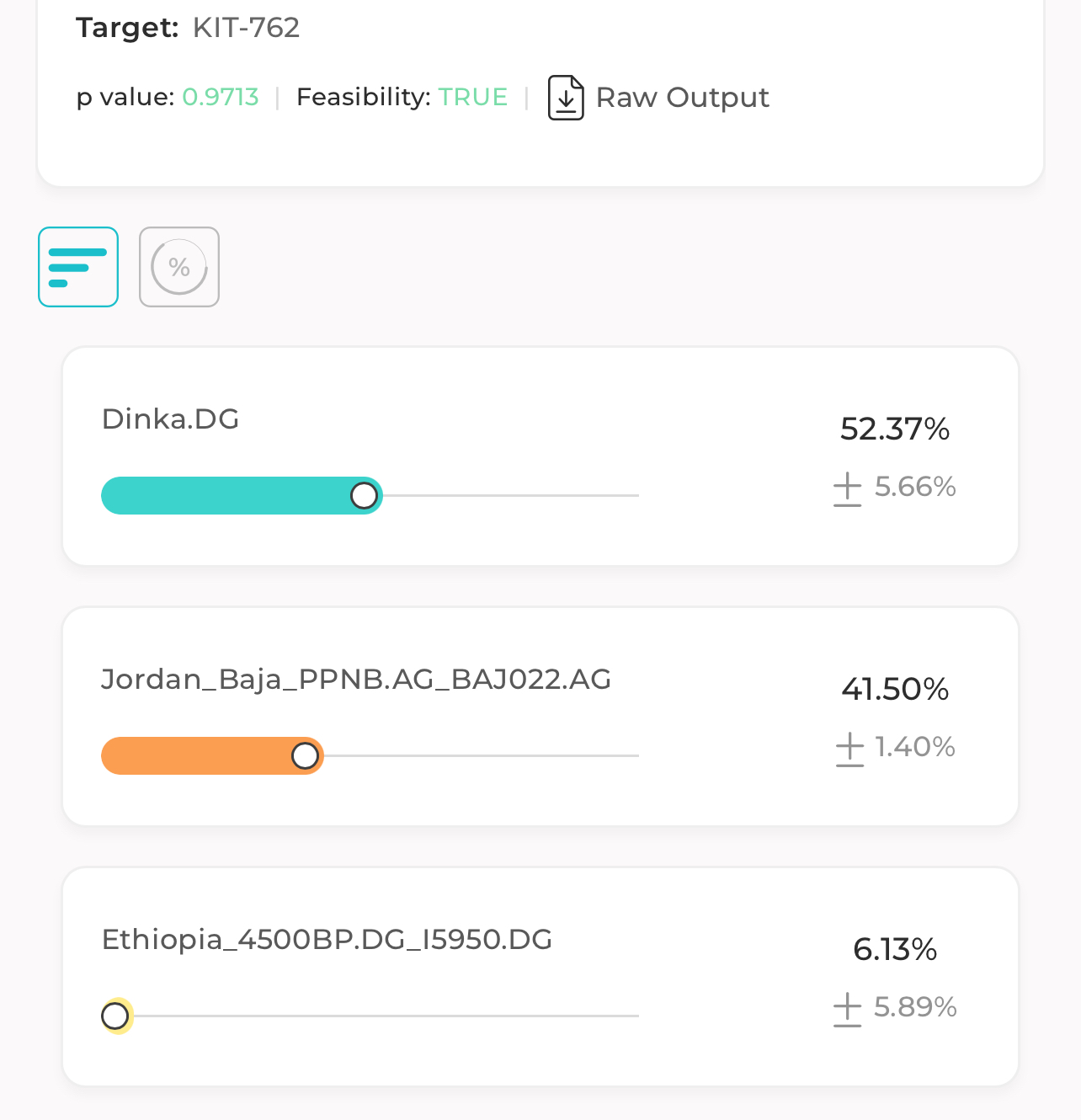
Task: Click the plus-minus icon beside 1.40%
Action: [849, 749]
